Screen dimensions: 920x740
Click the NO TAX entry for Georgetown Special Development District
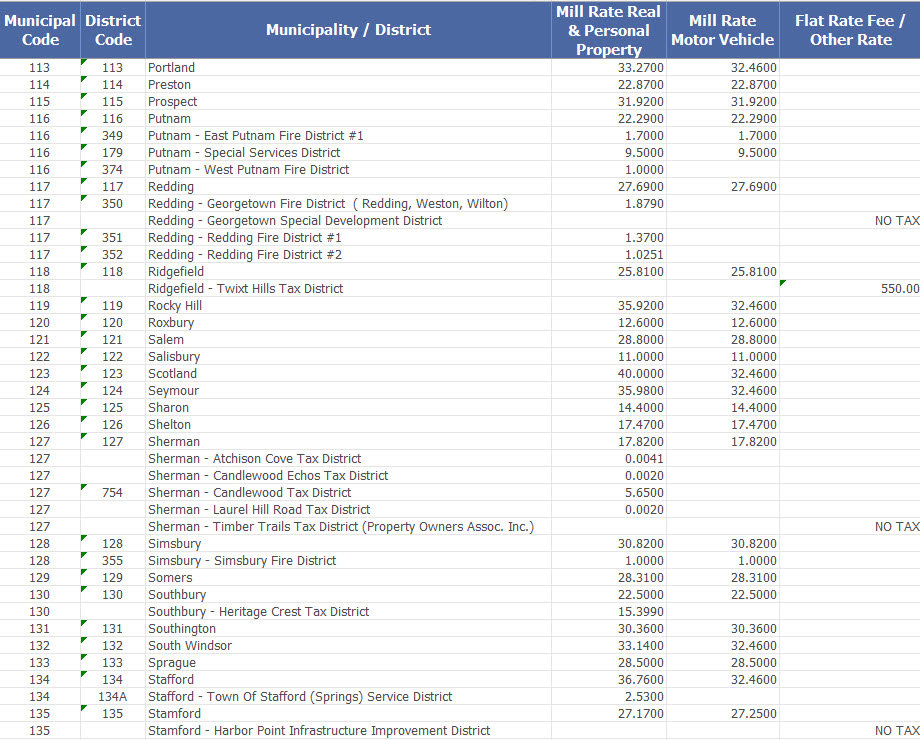(895, 220)
